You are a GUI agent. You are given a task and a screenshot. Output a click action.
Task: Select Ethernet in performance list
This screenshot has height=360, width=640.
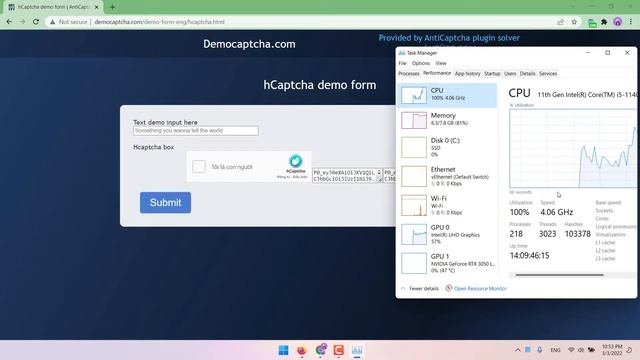(x=447, y=176)
